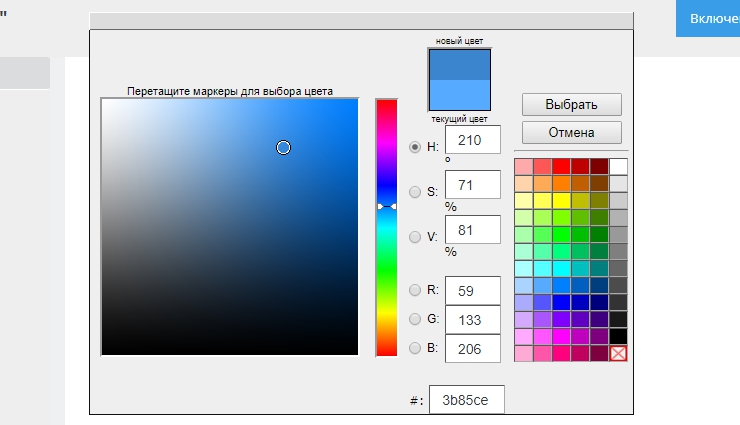
Task: Click the H input field showing 210
Action: [x=472, y=140]
